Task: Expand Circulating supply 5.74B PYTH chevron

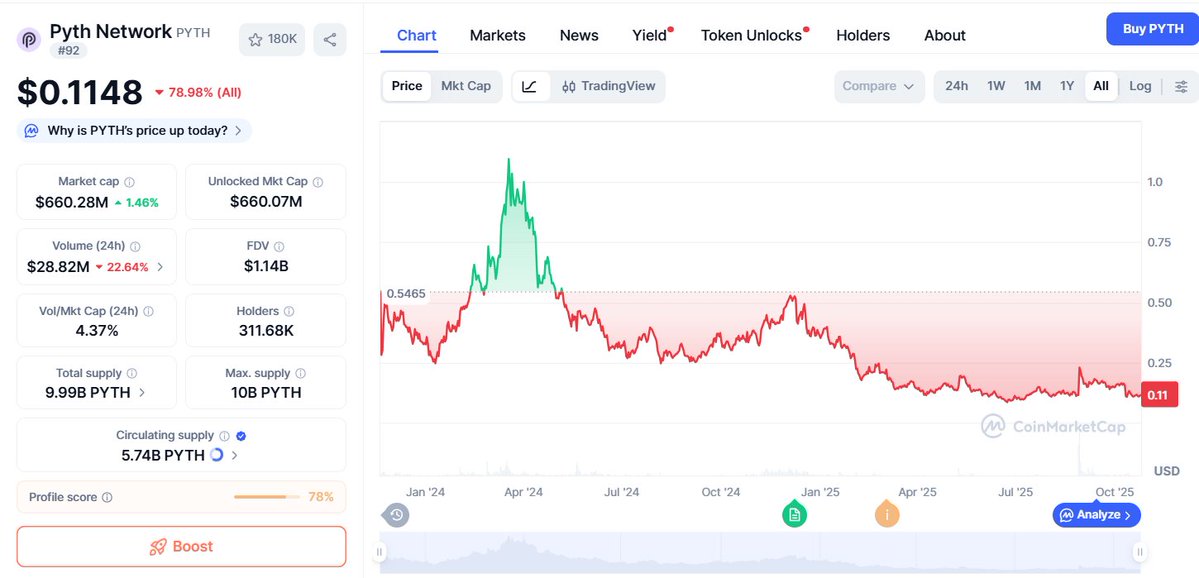Action: coord(234,456)
